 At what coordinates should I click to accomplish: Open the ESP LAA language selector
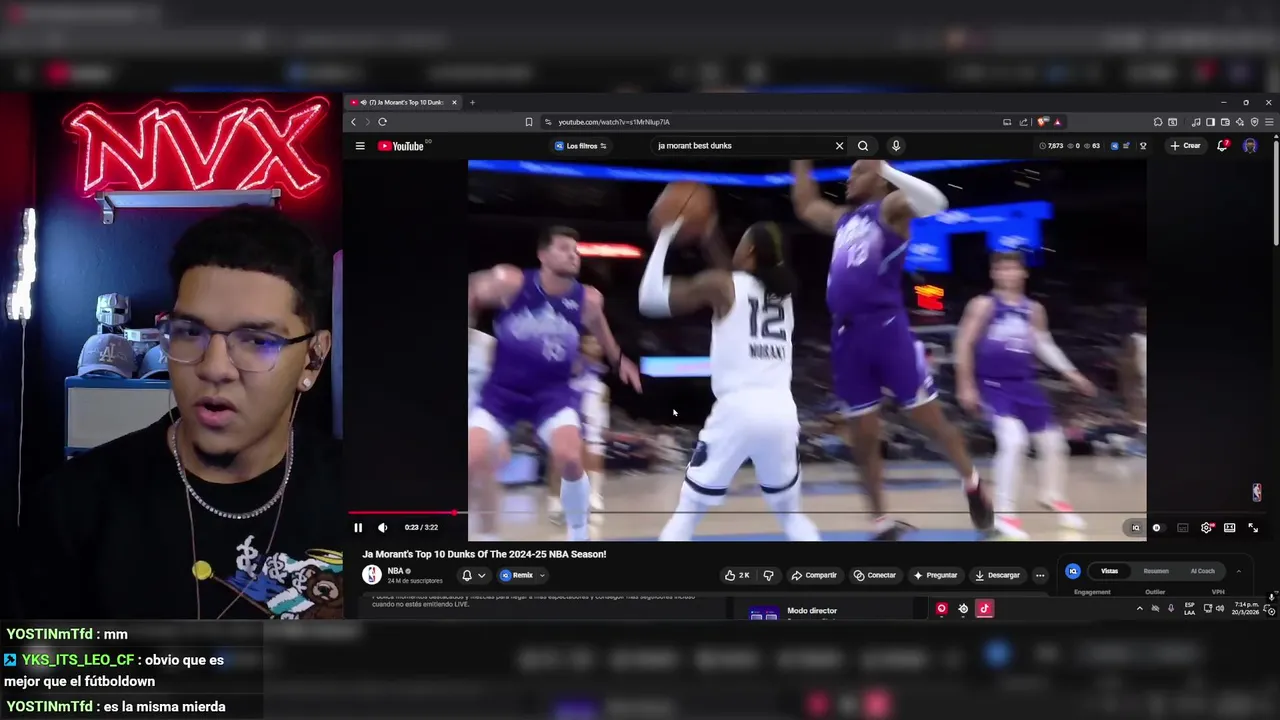(1189, 608)
